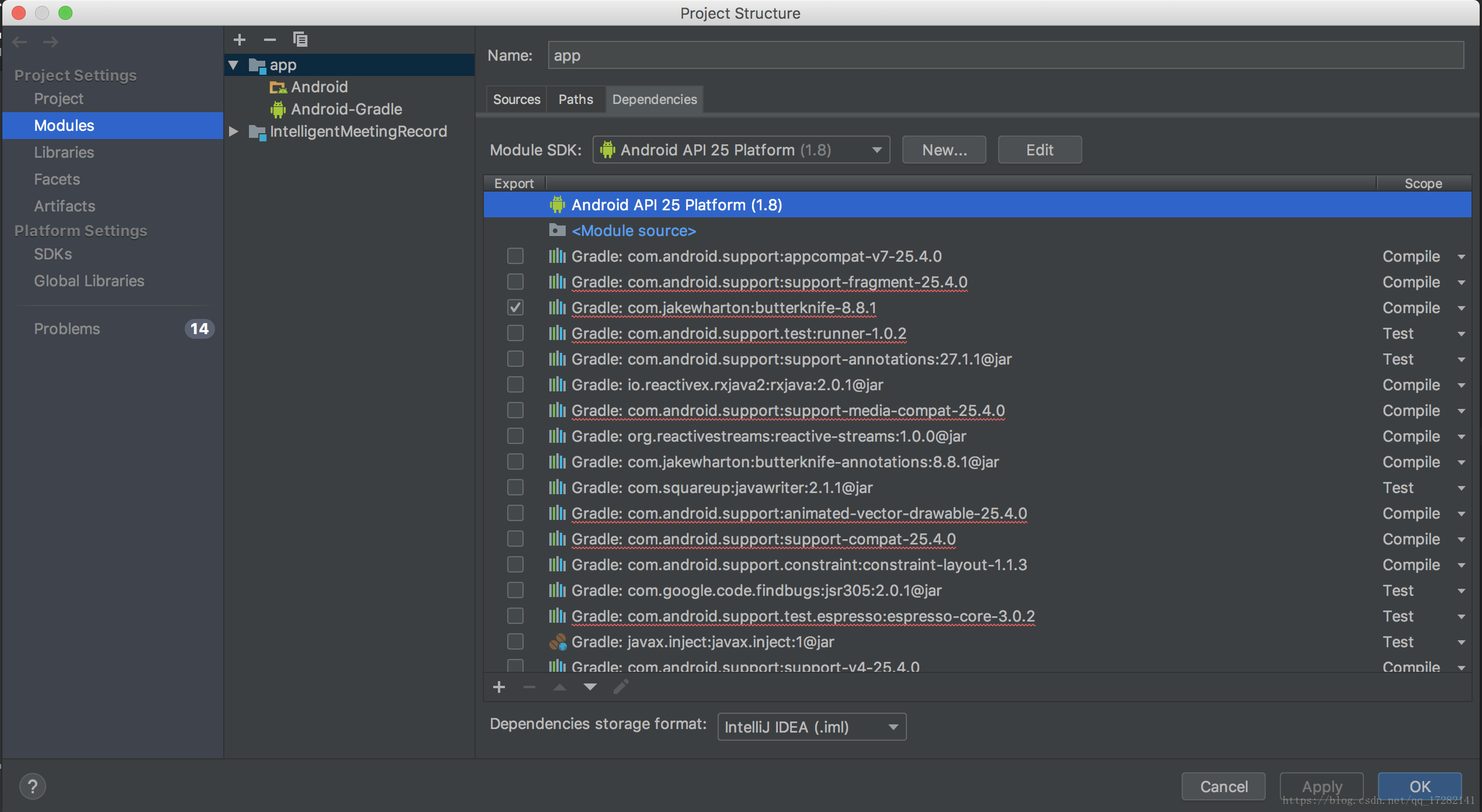
Task: Click the copy module icon
Action: click(300, 39)
